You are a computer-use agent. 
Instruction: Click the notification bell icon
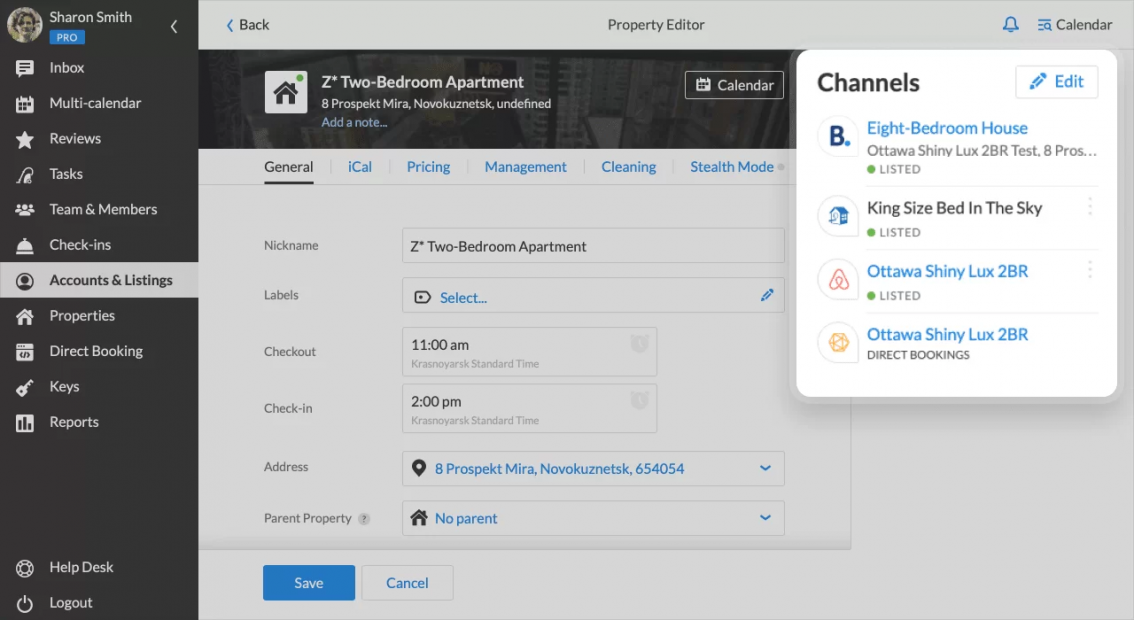1010,25
